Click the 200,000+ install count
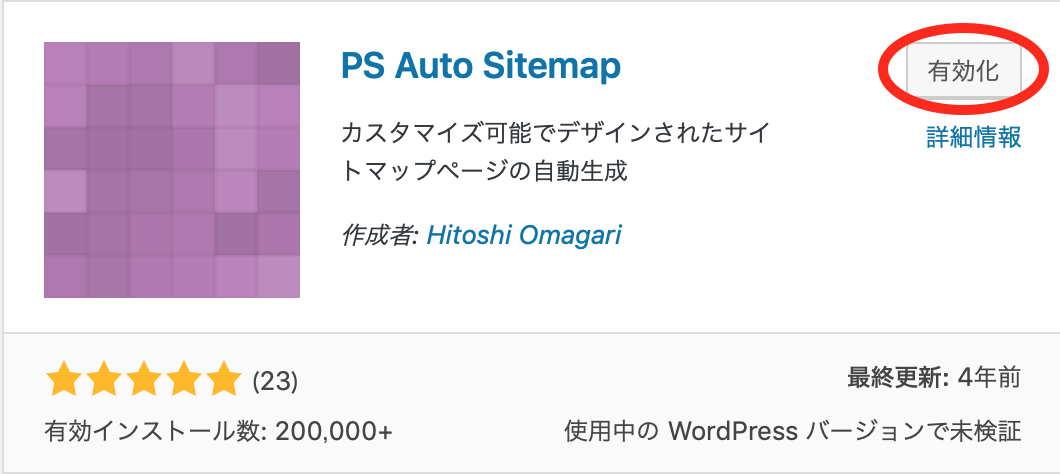Screen dimensions: 1060x474 coord(334,431)
